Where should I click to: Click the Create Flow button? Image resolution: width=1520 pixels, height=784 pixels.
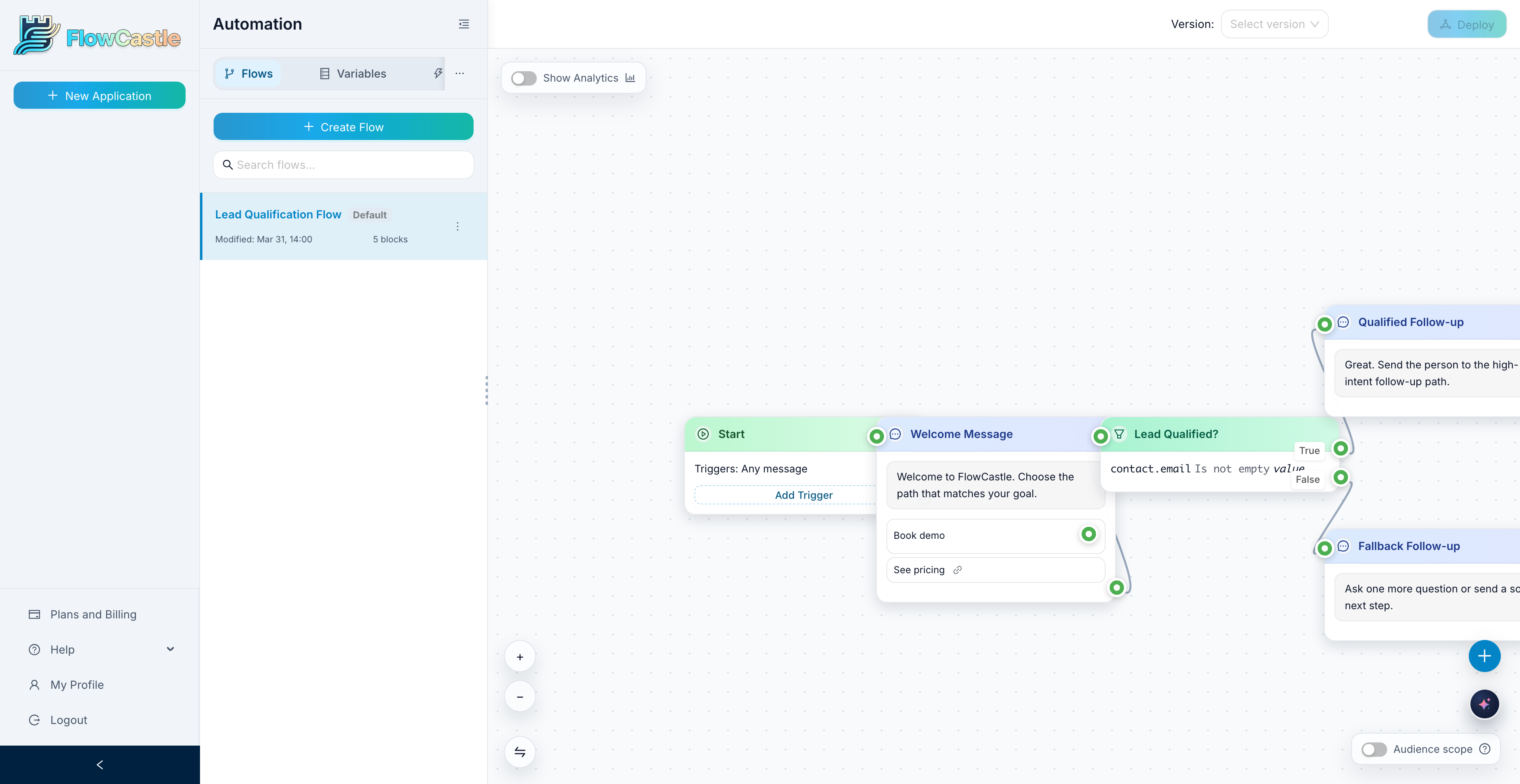pos(344,127)
